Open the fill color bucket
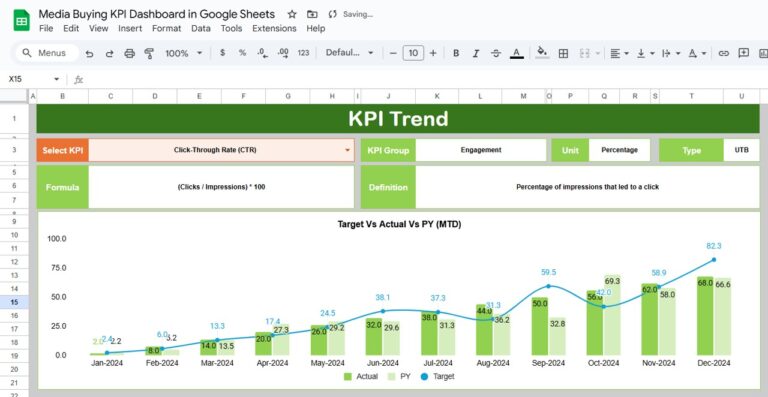 [542, 53]
